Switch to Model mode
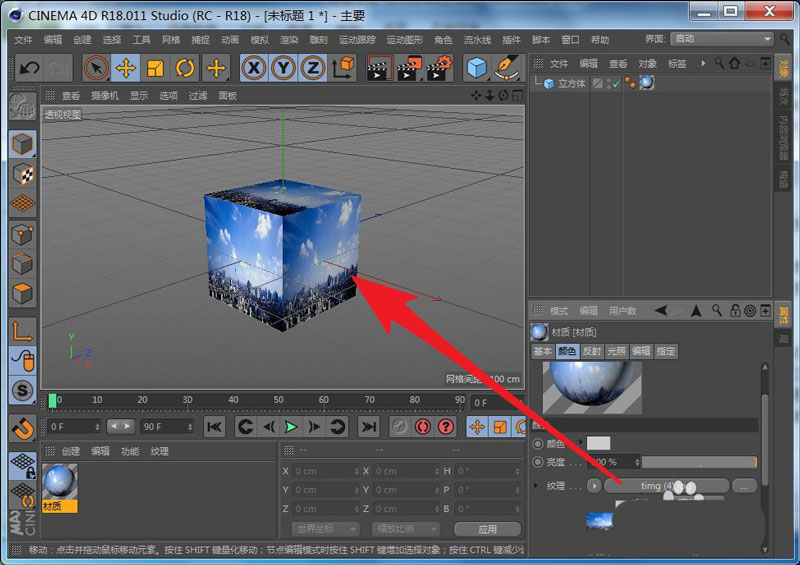The image size is (800, 565). click(x=22, y=144)
